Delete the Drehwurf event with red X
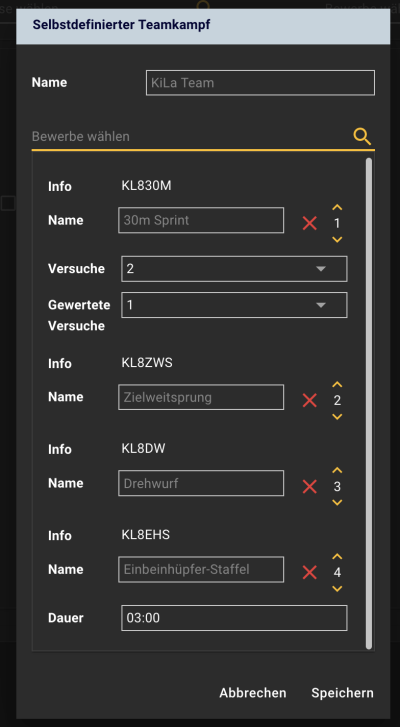Screen dimensions: 400x727 click(310, 486)
